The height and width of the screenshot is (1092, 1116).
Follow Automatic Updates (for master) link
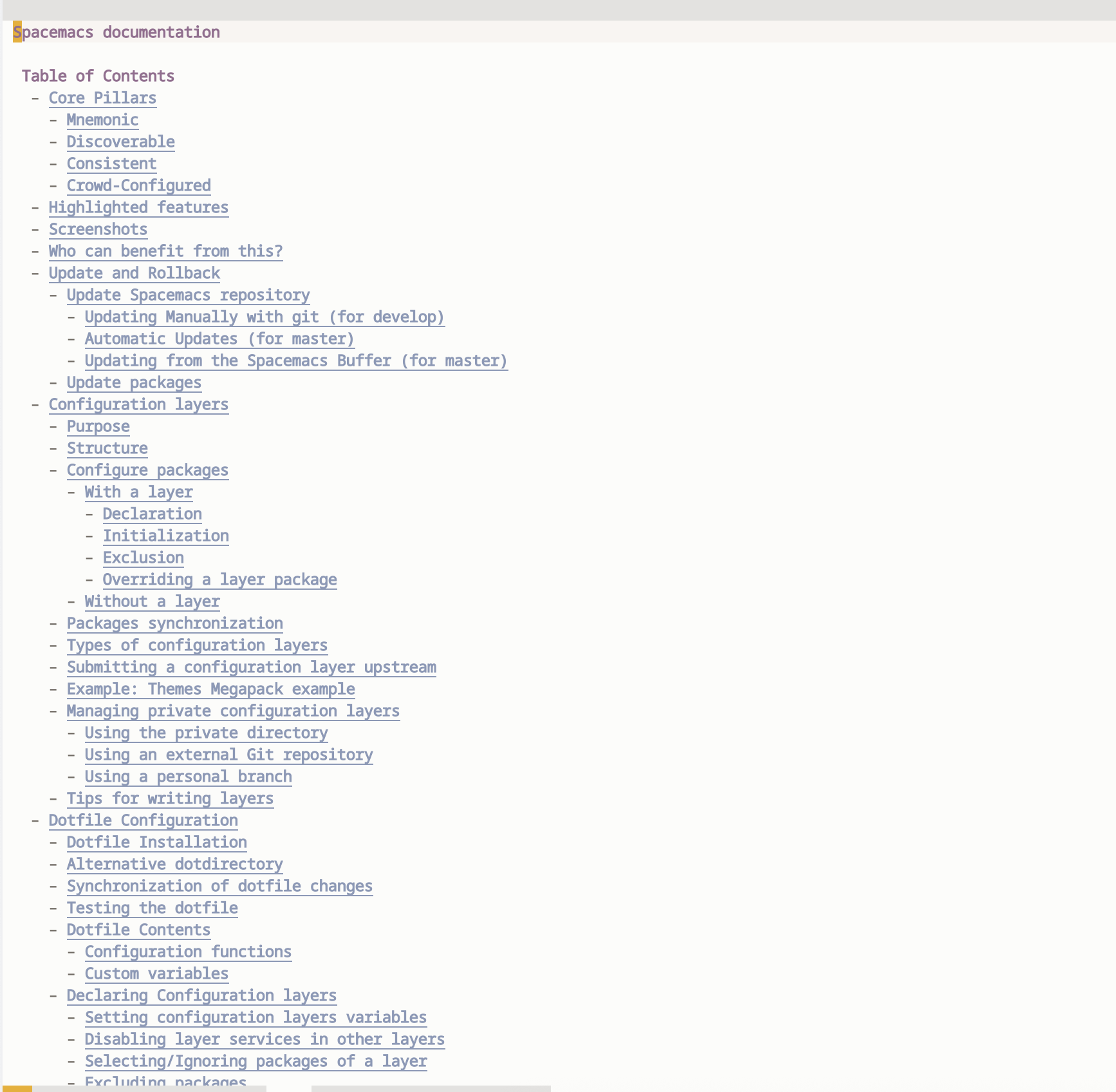(219, 339)
